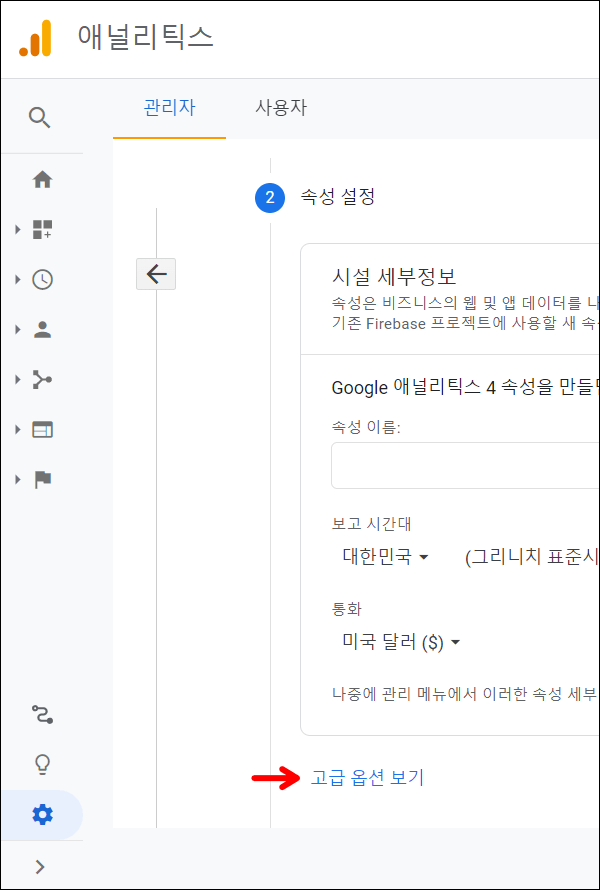Open the Audience person icon
Screen dimensions: 600x890
43,329
